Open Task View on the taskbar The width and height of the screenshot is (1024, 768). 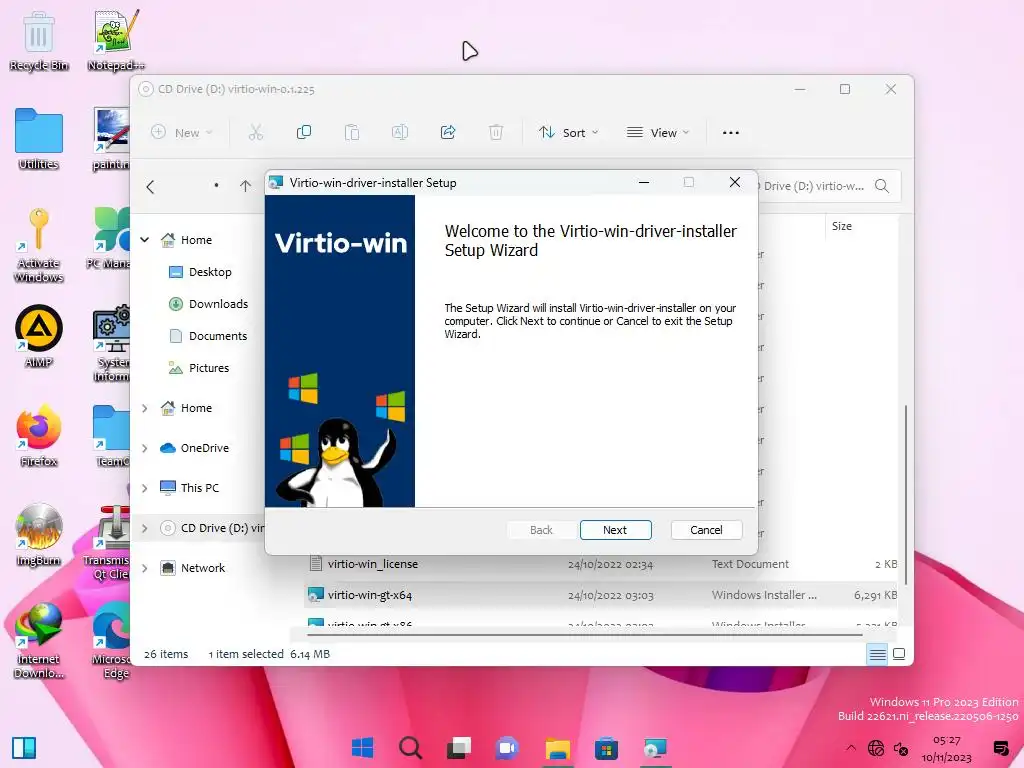click(x=458, y=747)
